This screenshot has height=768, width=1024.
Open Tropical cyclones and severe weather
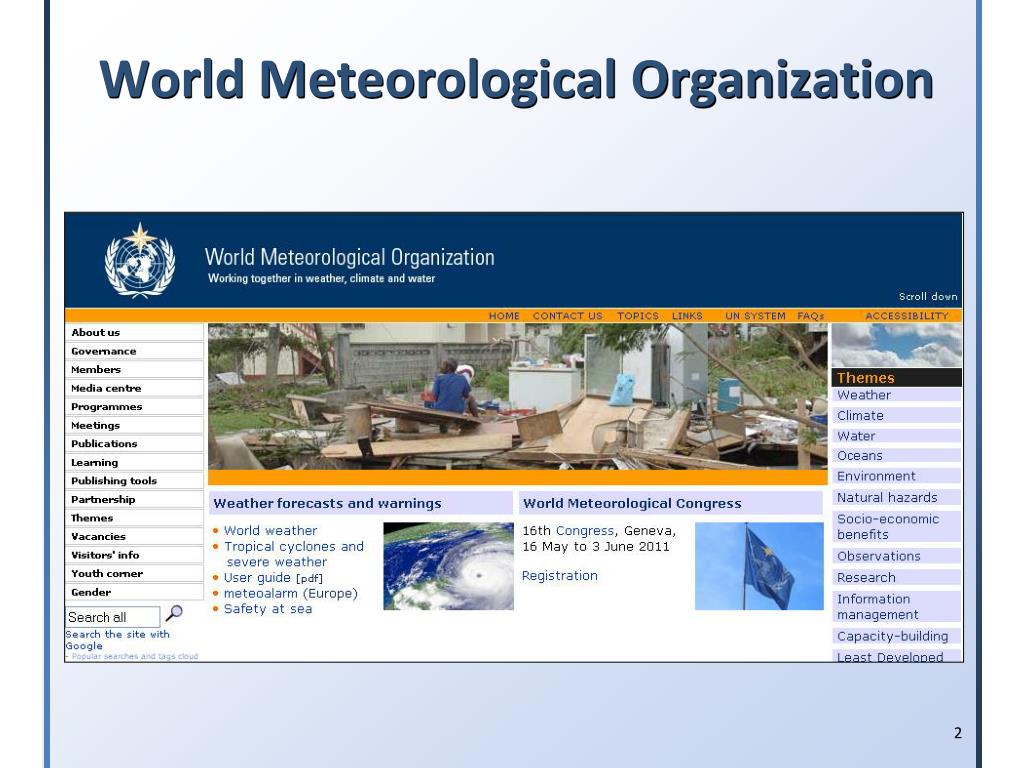coord(294,554)
